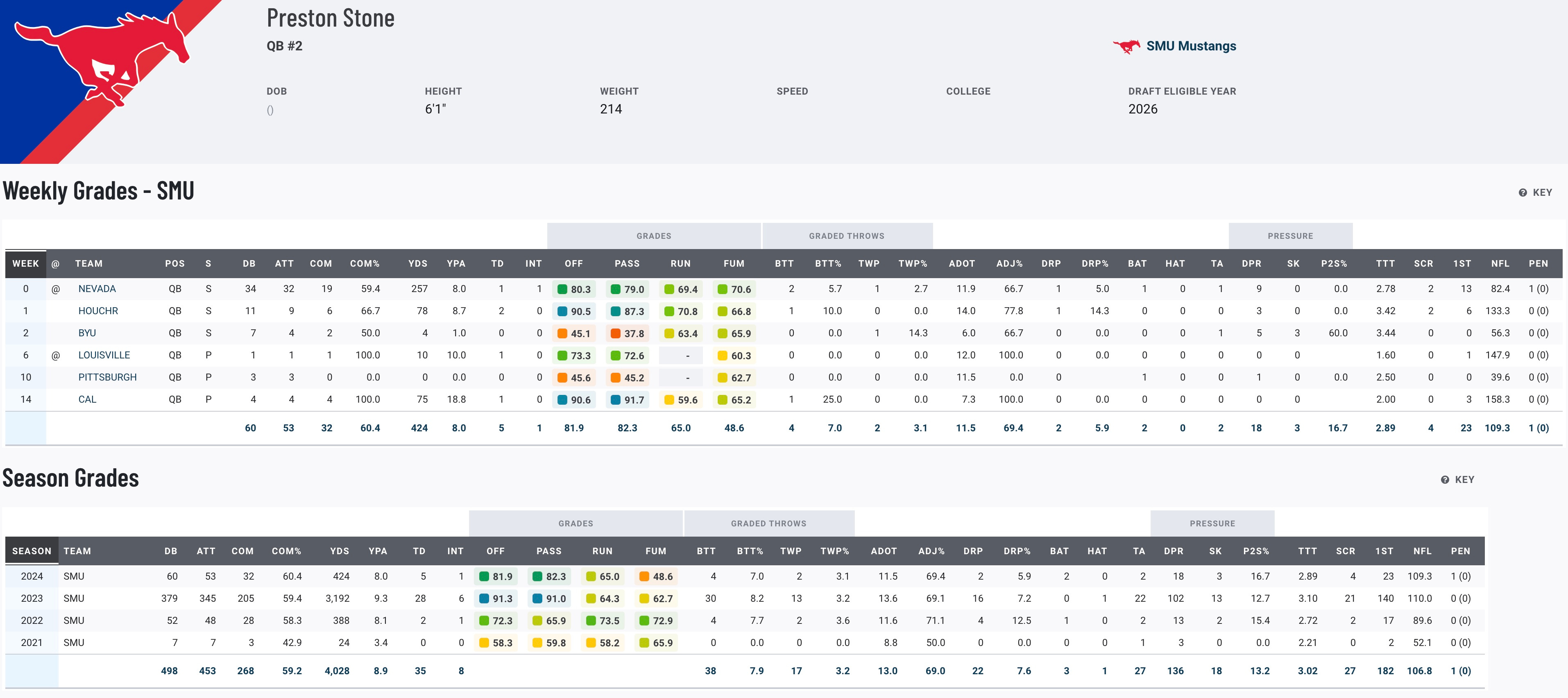Viewport: 1568px width, 698px height.
Task: Open the Weekly Grades KEY help icon
Action: click(1523, 192)
